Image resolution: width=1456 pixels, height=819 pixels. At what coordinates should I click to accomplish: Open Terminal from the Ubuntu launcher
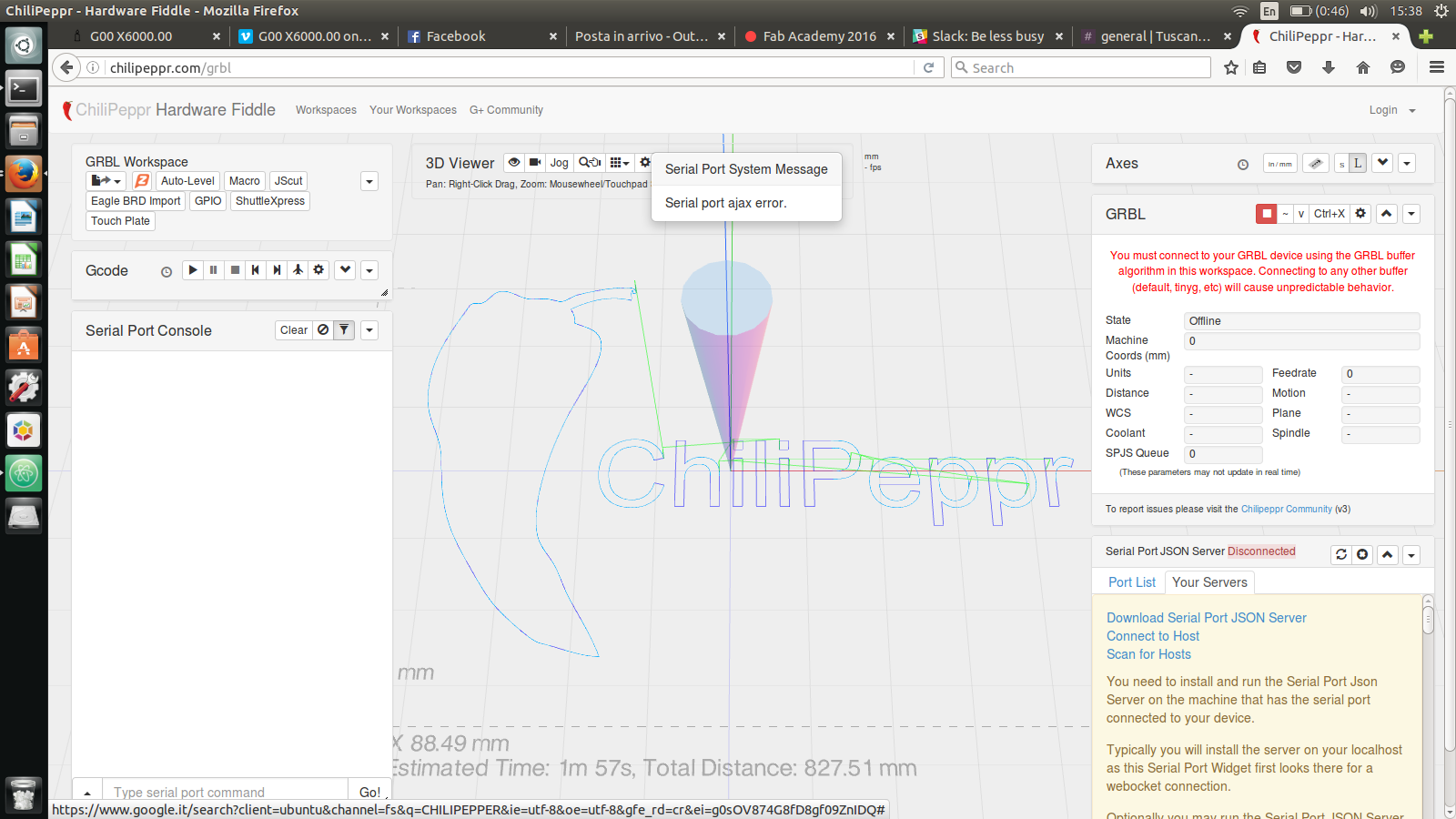click(24, 88)
